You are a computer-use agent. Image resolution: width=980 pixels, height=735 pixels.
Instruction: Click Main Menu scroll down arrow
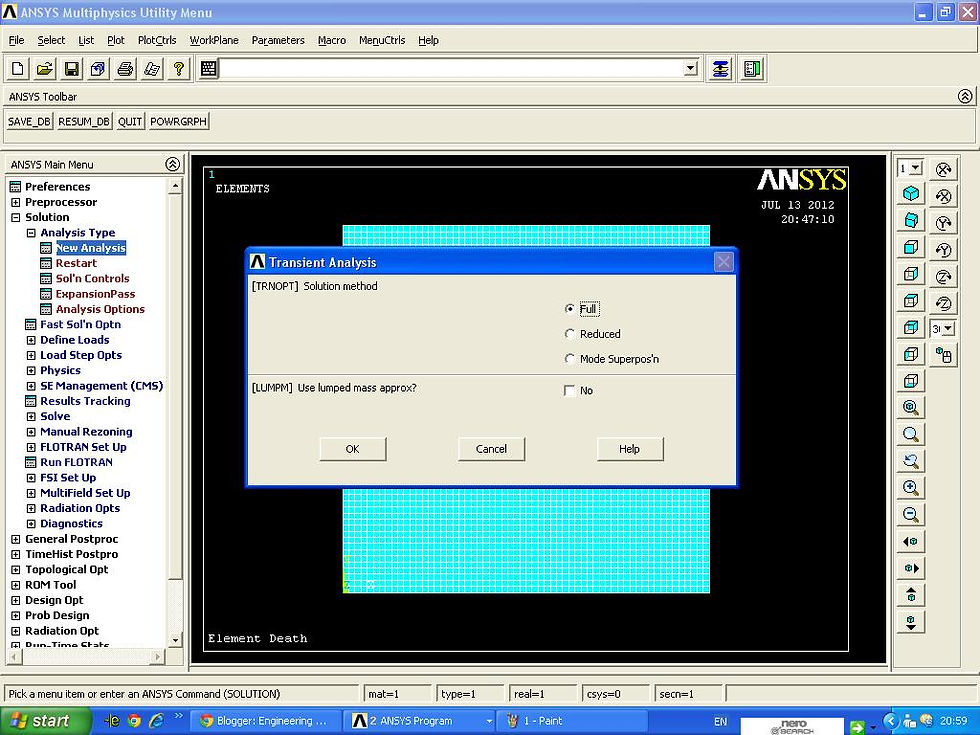(175, 640)
